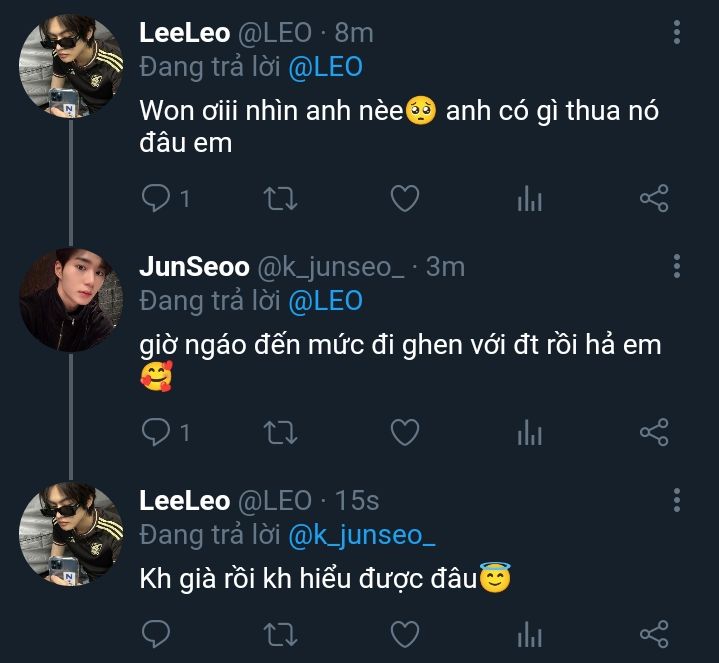Click the JunSeoo display name
The height and width of the screenshot is (663, 719).
tap(194, 267)
